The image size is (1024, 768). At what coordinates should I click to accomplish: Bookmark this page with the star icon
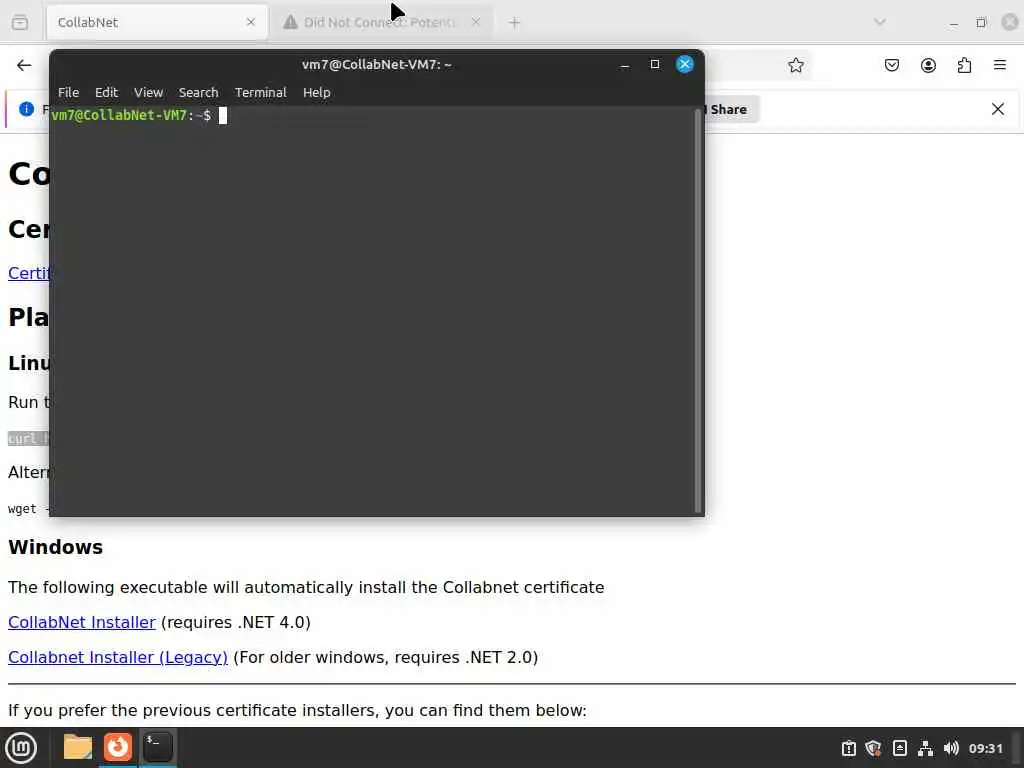795,65
